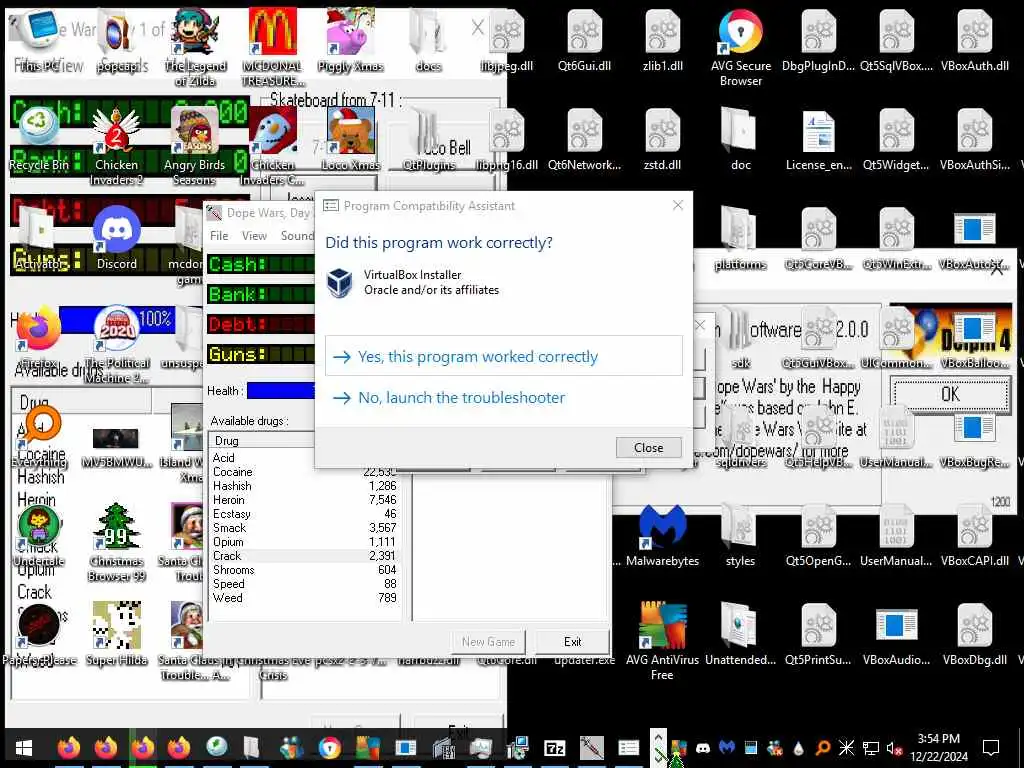This screenshot has width=1024, height=768.
Task: Click New Game in small Dope Wars window
Action: [488, 642]
